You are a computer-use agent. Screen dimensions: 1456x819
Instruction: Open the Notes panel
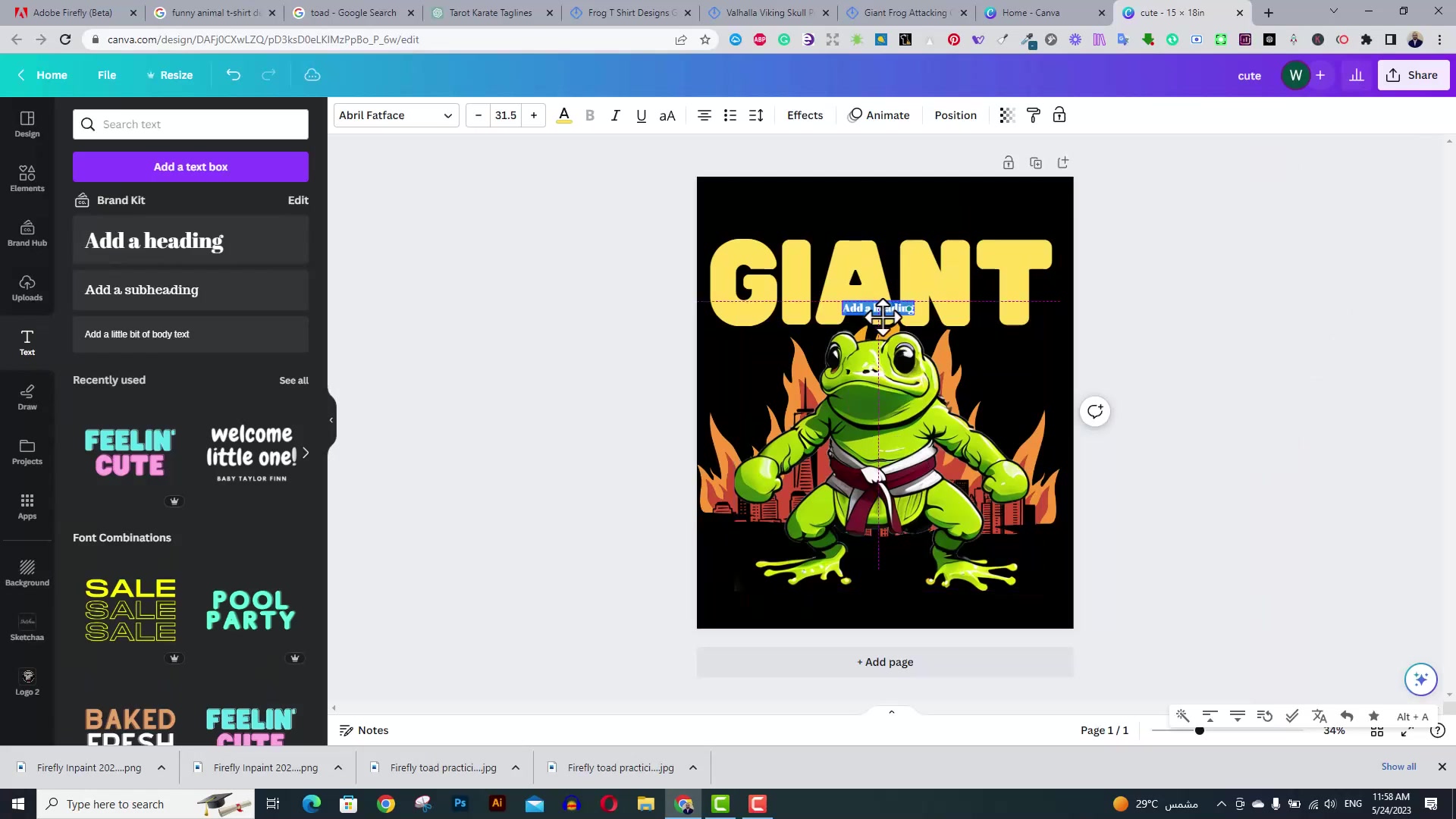pyautogui.click(x=364, y=730)
